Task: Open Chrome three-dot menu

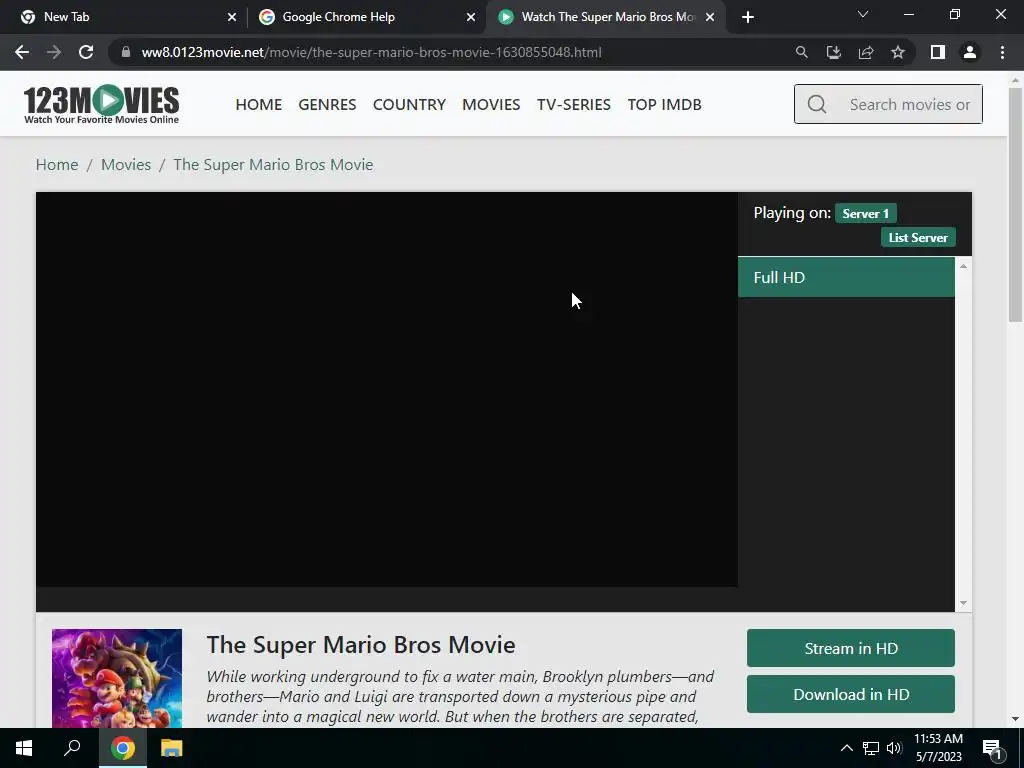Action: (1002, 52)
